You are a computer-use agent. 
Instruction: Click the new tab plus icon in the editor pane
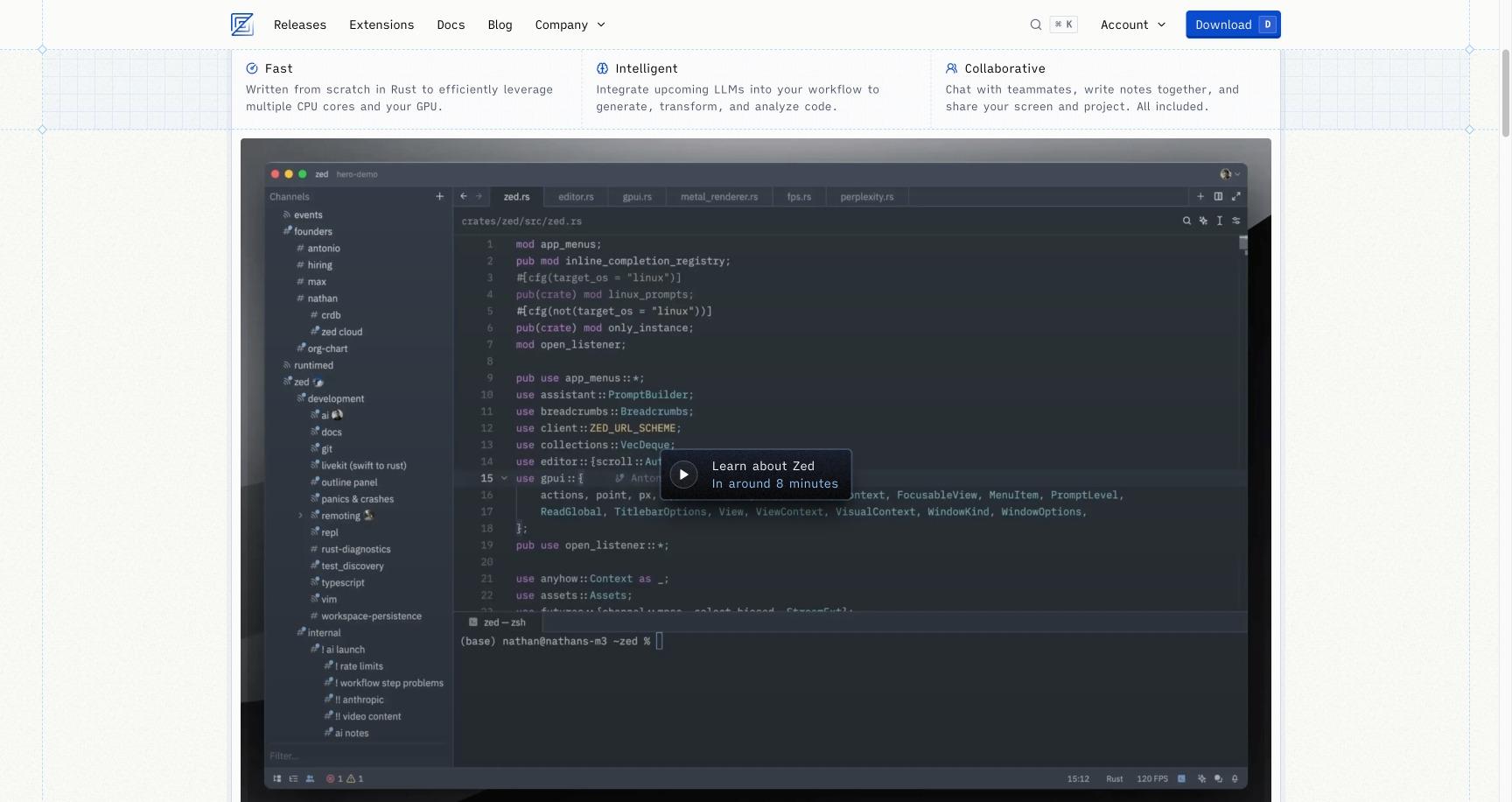tap(1200, 197)
